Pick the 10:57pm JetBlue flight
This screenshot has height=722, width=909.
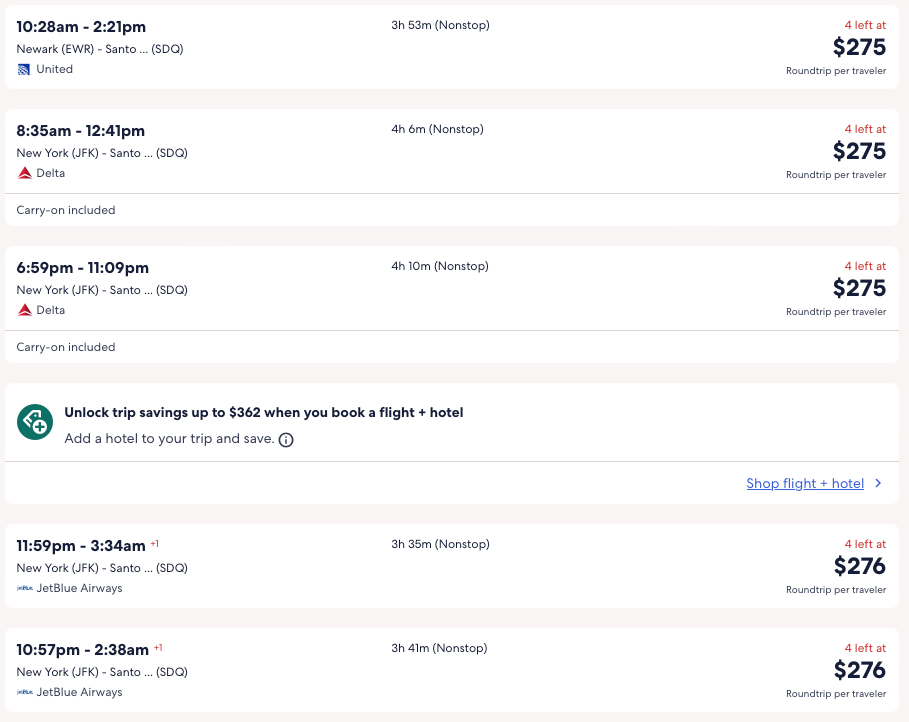pos(82,650)
